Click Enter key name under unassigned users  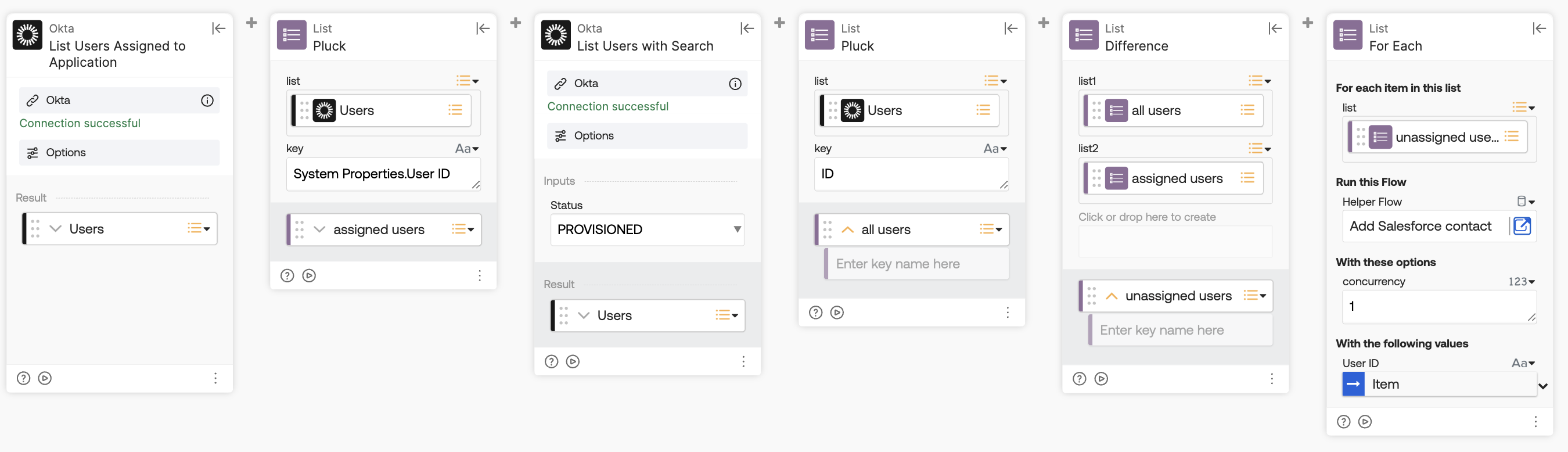pyautogui.click(x=1180, y=330)
